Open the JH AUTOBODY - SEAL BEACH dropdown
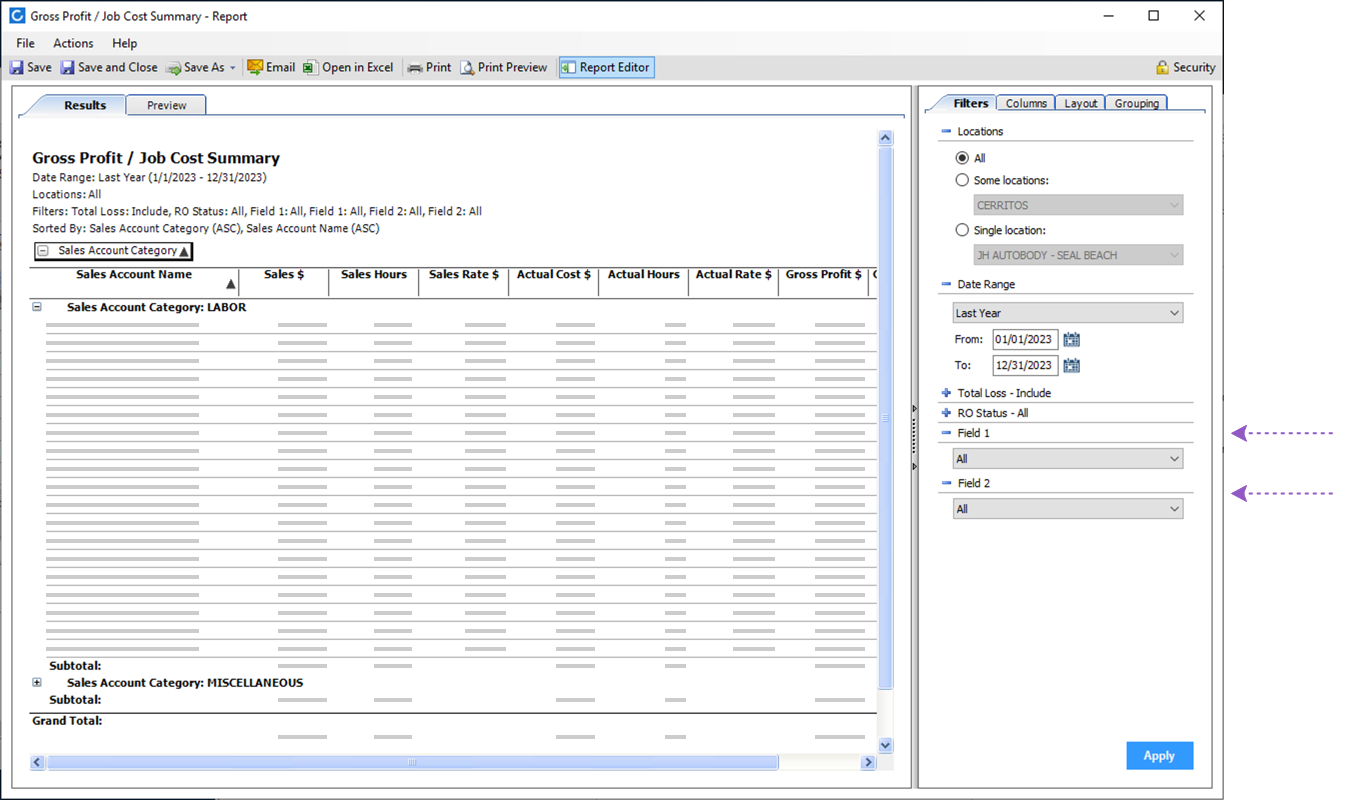 click(1078, 255)
